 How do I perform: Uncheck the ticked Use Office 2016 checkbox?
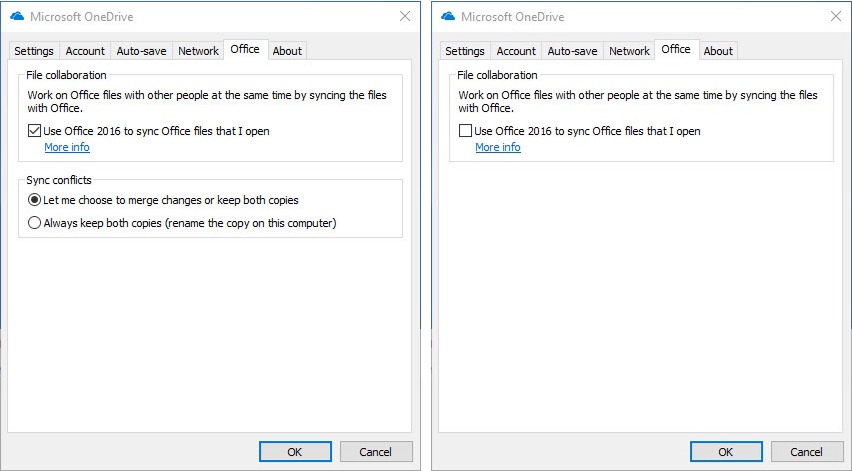tap(35, 131)
